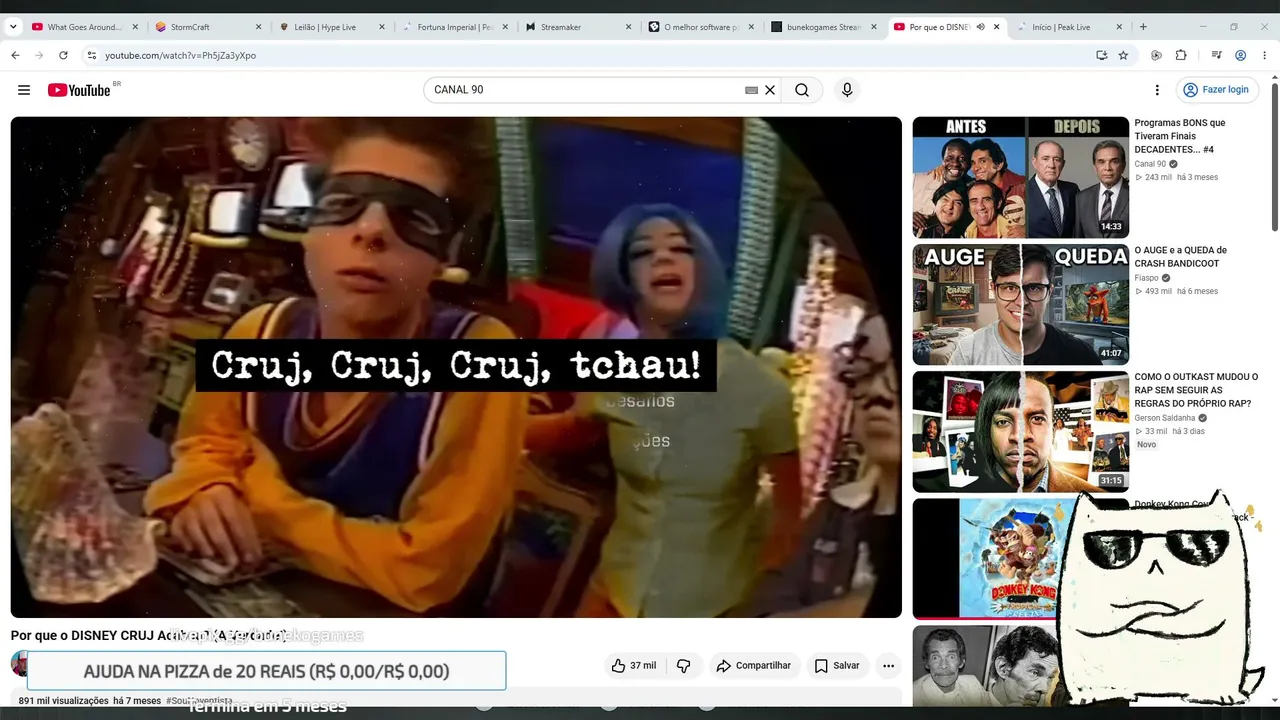
Task: Click the '243 mil' views text
Action: (x=1158, y=177)
